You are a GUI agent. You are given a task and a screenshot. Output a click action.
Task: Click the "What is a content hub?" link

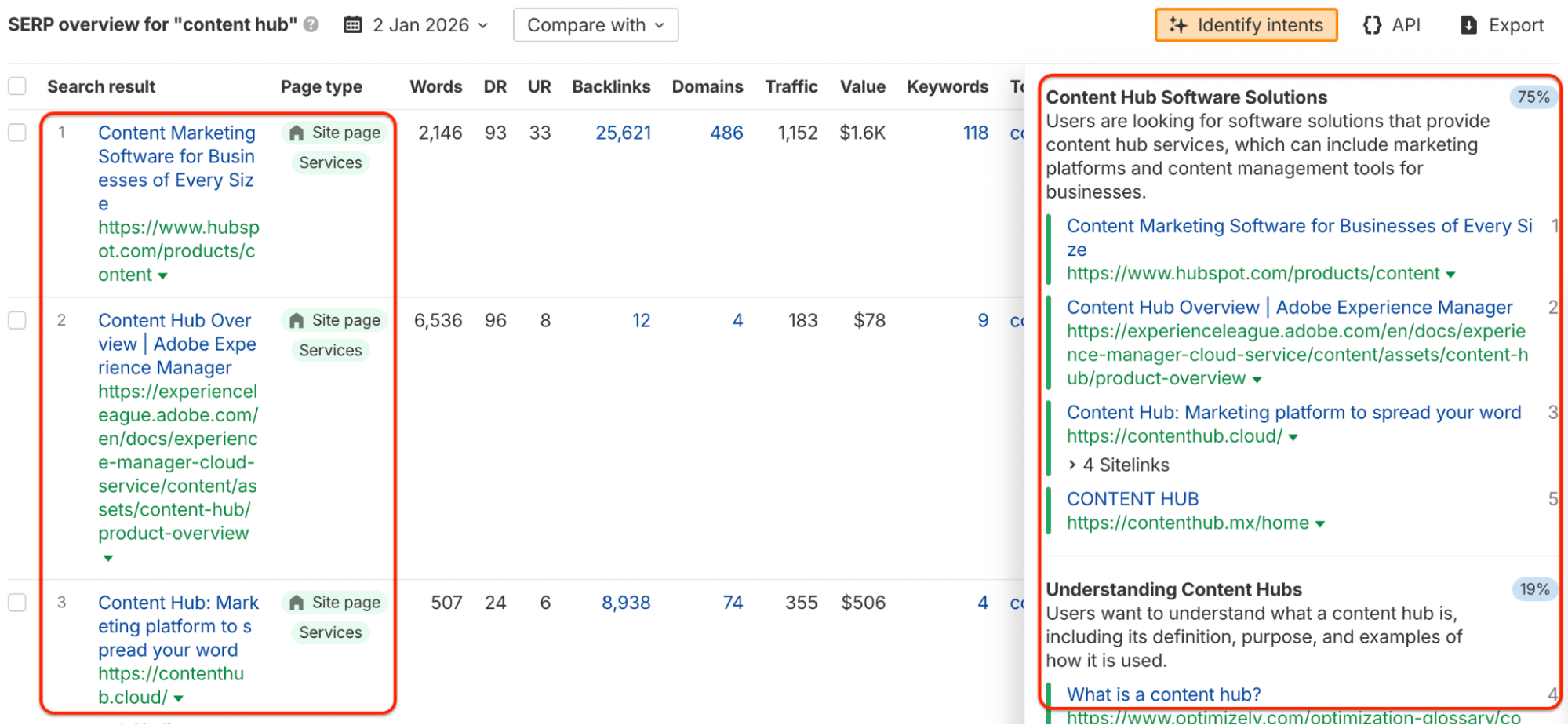pos(1163,694)
